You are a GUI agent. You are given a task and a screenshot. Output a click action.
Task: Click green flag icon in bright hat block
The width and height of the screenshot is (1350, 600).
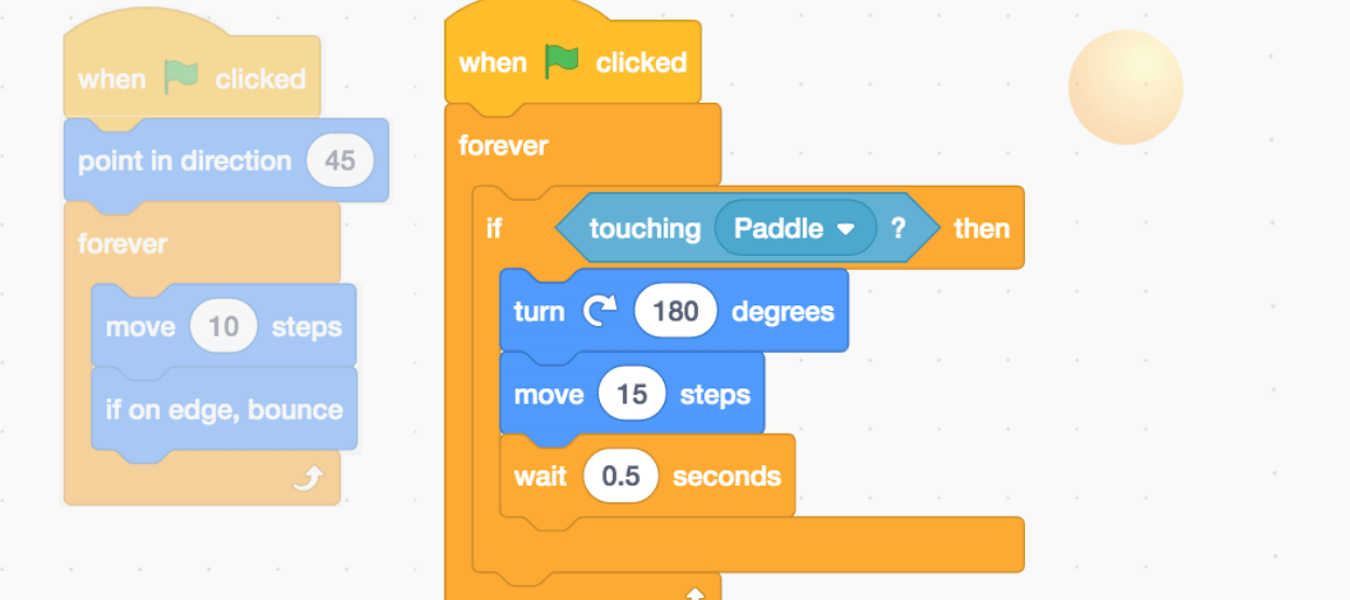pos(562,62)
